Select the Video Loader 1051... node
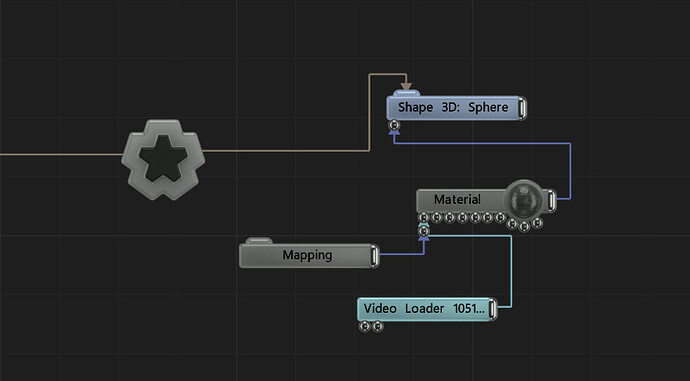 [424, 309]
